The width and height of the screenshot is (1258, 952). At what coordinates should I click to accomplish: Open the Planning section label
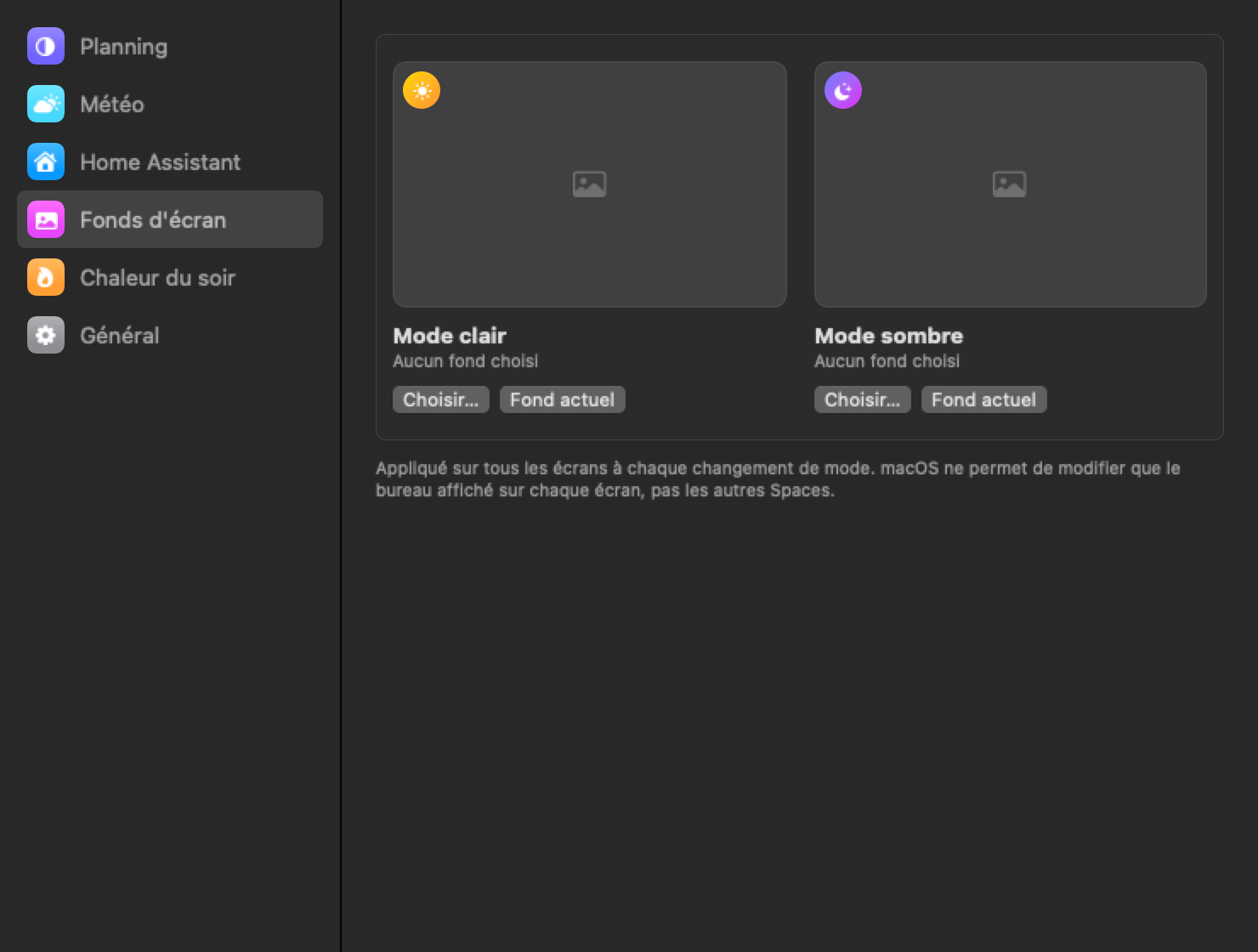point(123,47)
